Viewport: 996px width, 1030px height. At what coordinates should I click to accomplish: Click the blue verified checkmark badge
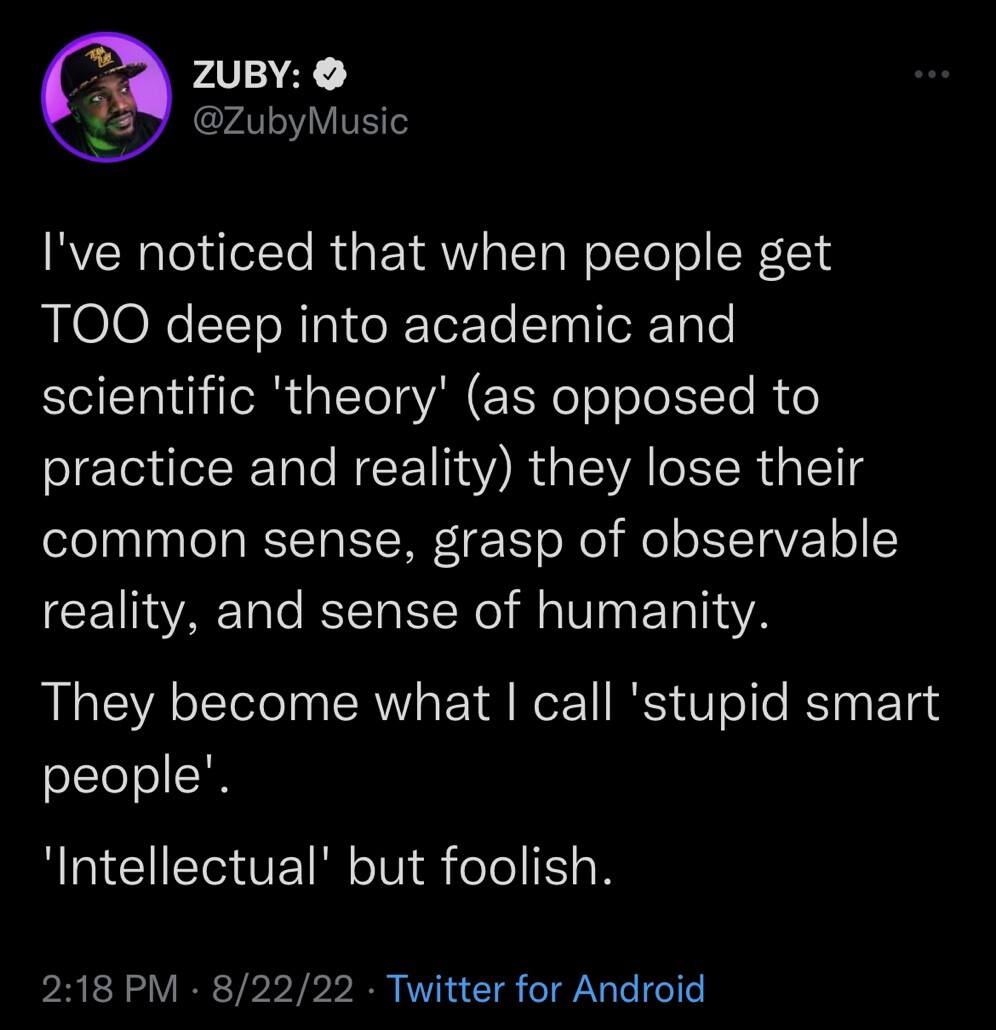332,74
